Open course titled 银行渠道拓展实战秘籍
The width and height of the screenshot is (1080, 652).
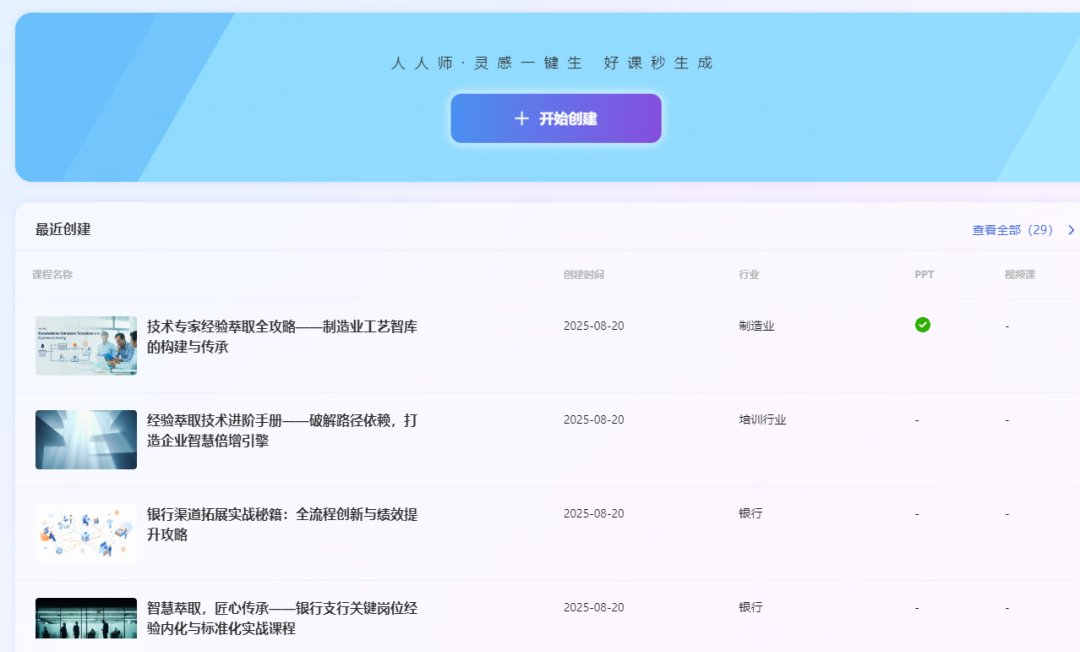tap(281, 522)
